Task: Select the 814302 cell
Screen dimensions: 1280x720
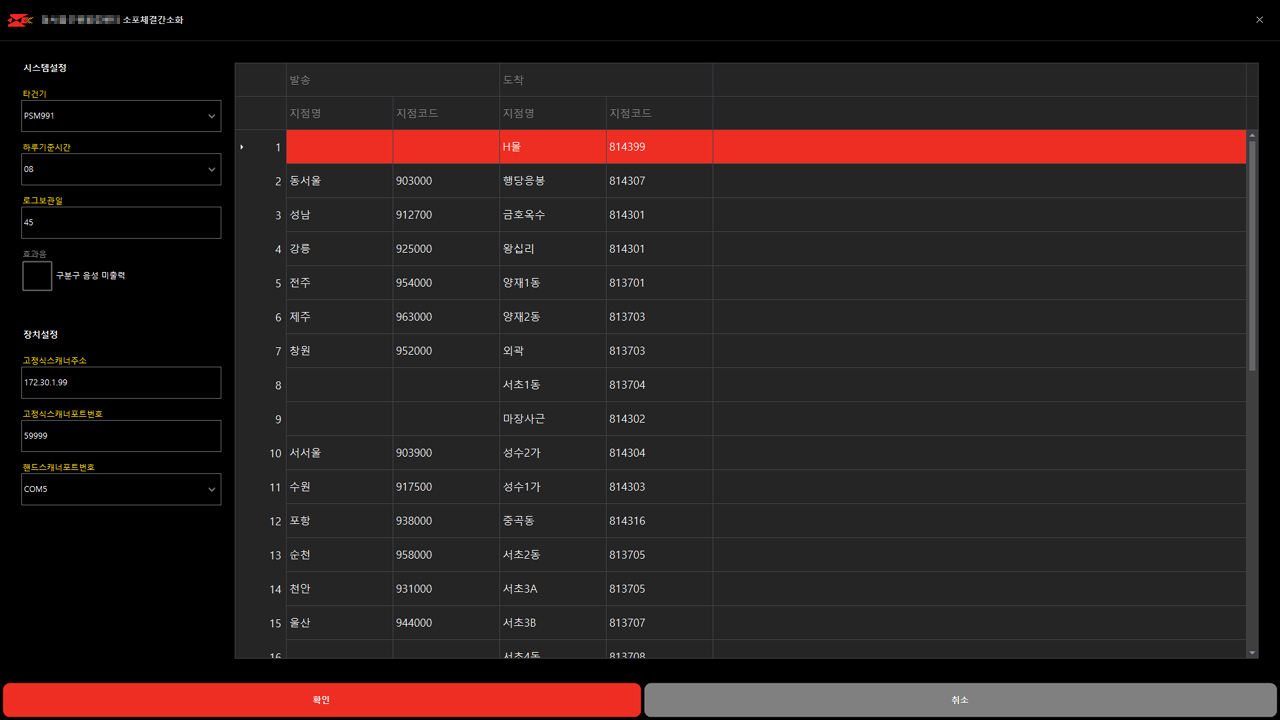Action: [659, 419]
